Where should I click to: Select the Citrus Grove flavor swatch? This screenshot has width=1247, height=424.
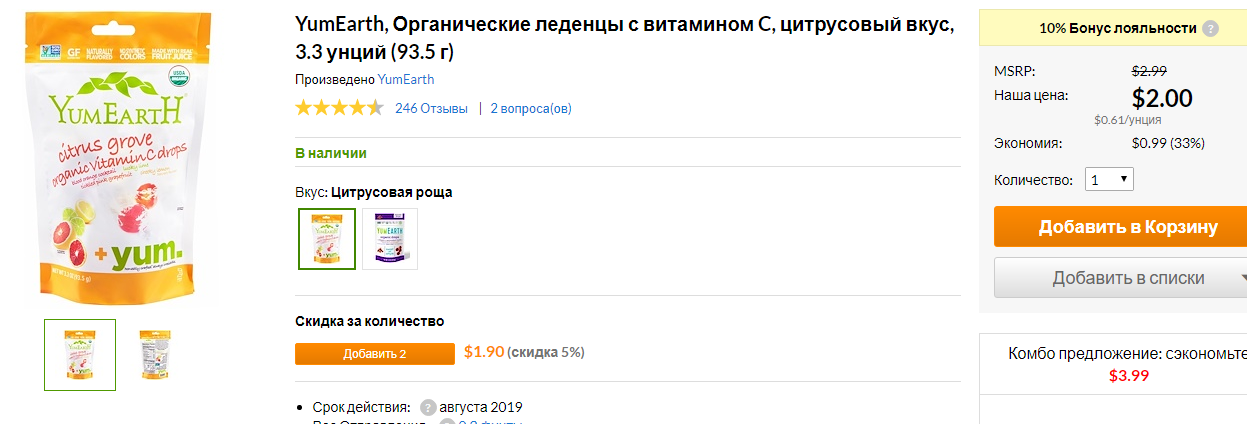coord(327,239)
